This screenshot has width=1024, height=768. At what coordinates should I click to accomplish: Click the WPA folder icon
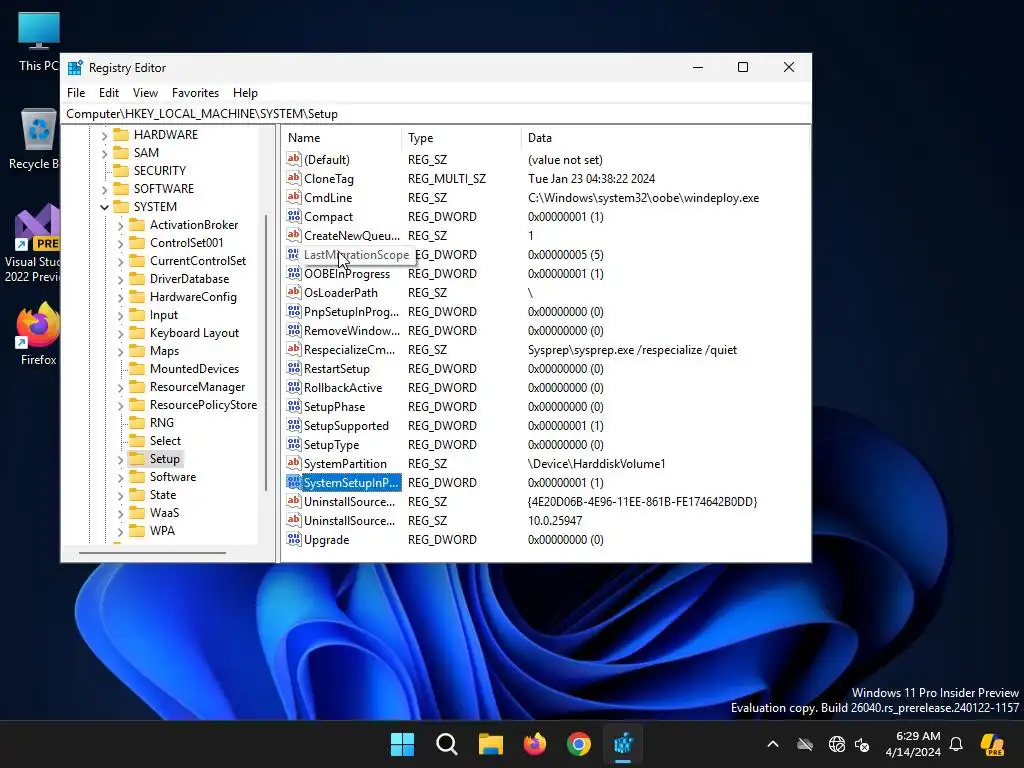click(137, 530)
